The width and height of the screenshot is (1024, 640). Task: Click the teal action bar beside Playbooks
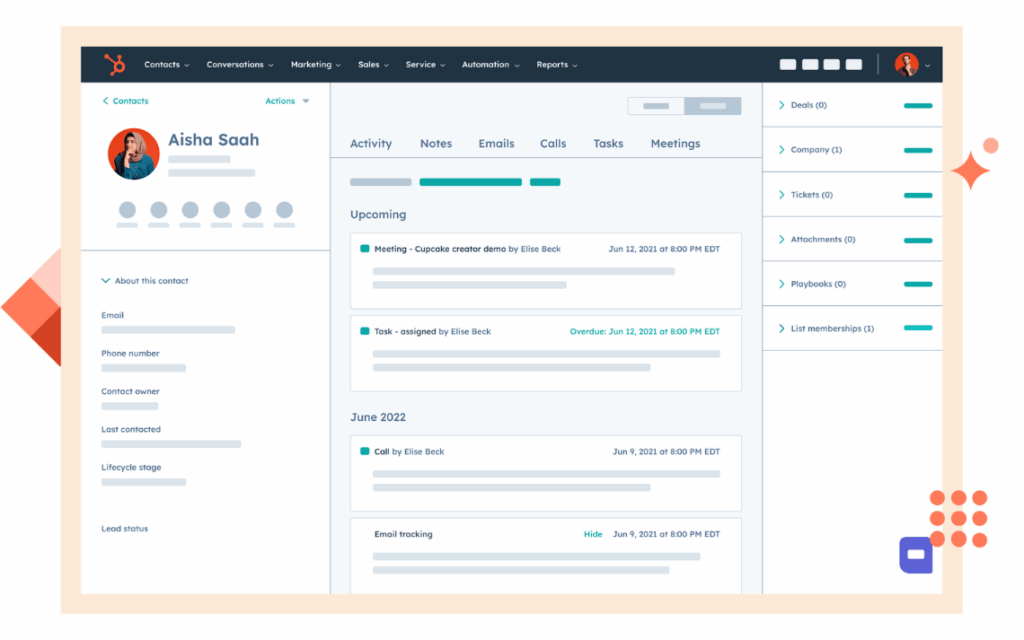coord(918,284)
